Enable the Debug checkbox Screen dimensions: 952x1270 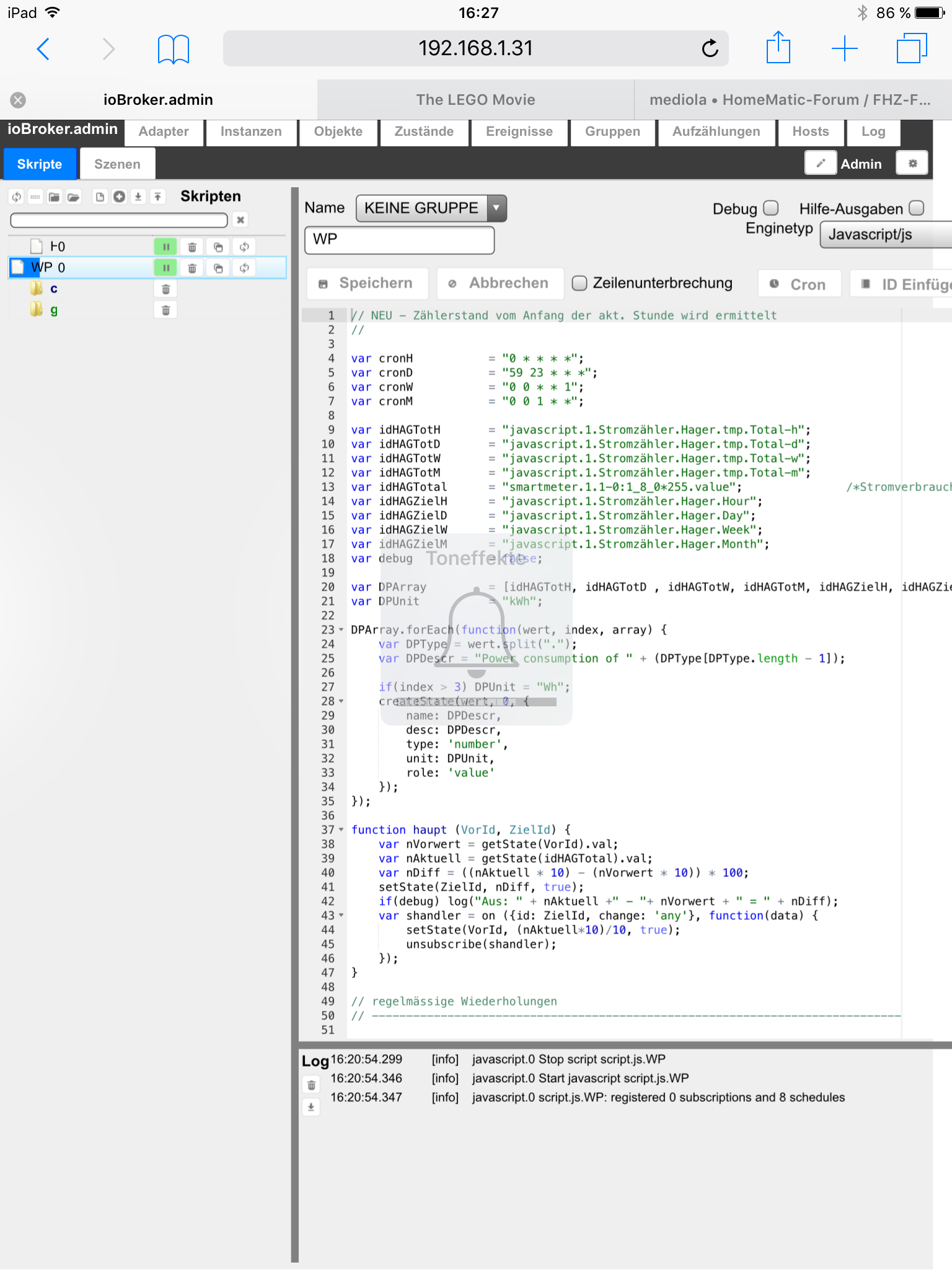[x=771, y=207]
